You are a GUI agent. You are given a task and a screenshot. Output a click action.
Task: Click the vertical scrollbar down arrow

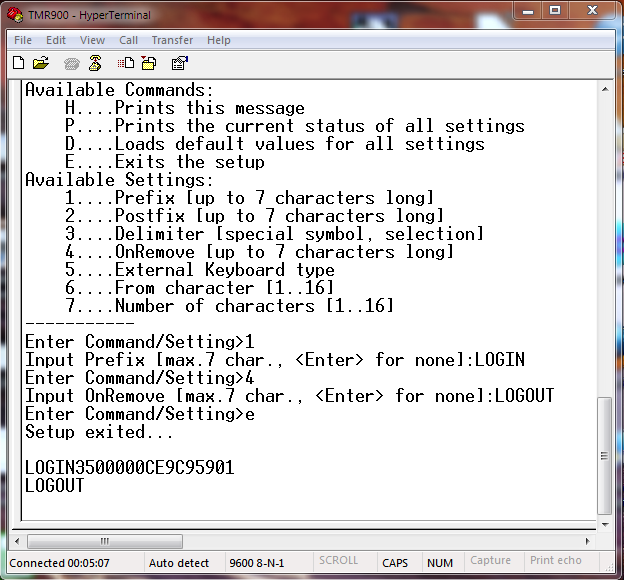pos(603,524)
